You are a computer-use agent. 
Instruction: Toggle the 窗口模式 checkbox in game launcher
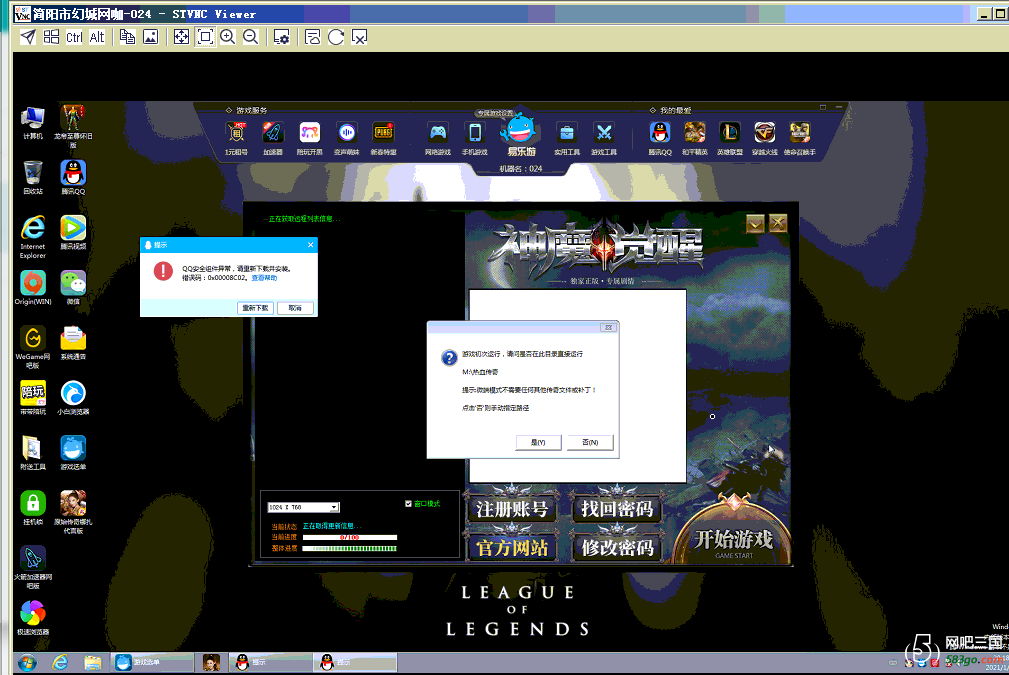(x=408, y=504)
